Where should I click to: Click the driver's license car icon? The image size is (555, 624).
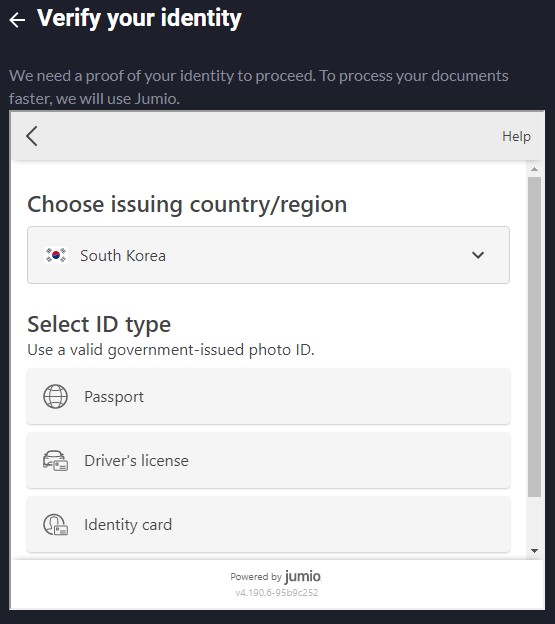(x=55, y=461)
